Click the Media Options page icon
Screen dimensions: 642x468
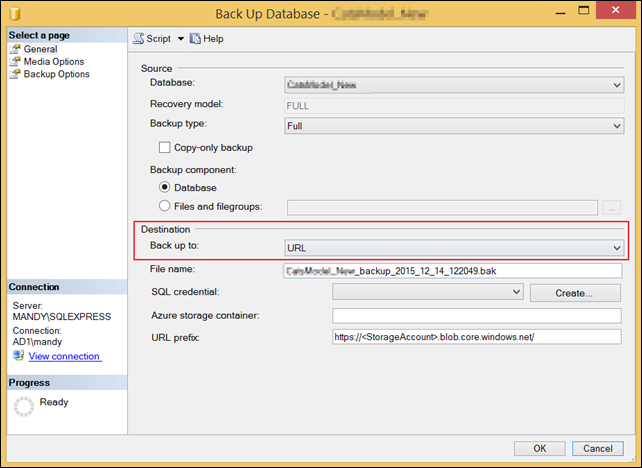click(x=15, y=62)
